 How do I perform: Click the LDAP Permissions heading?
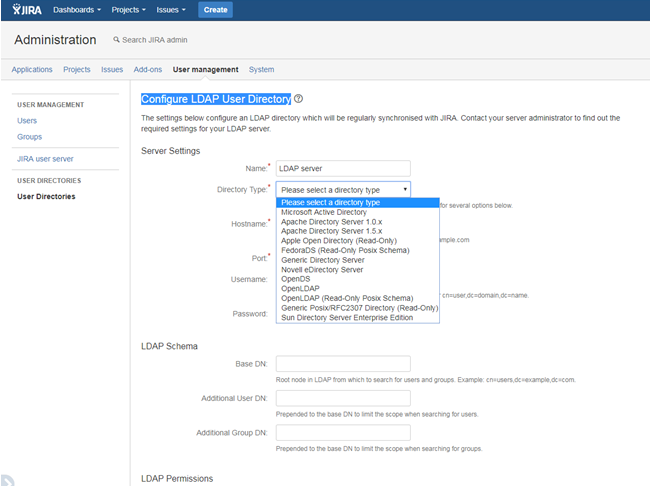[x=177, y=479]
